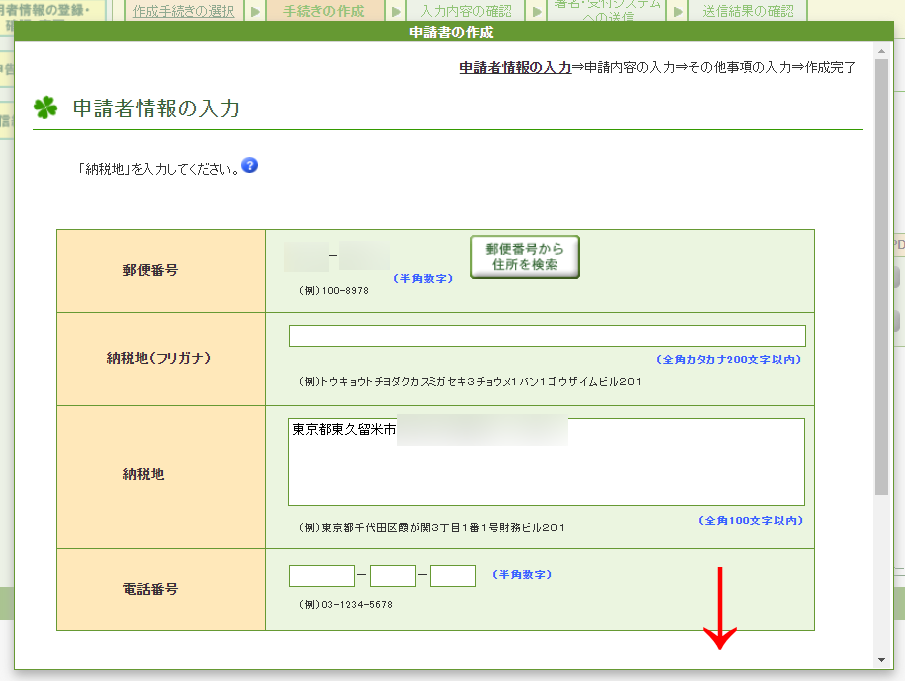
Task: Click the arrow between 手続きの作成 and 入力内容の確認
Action: [x=397, y=12]
